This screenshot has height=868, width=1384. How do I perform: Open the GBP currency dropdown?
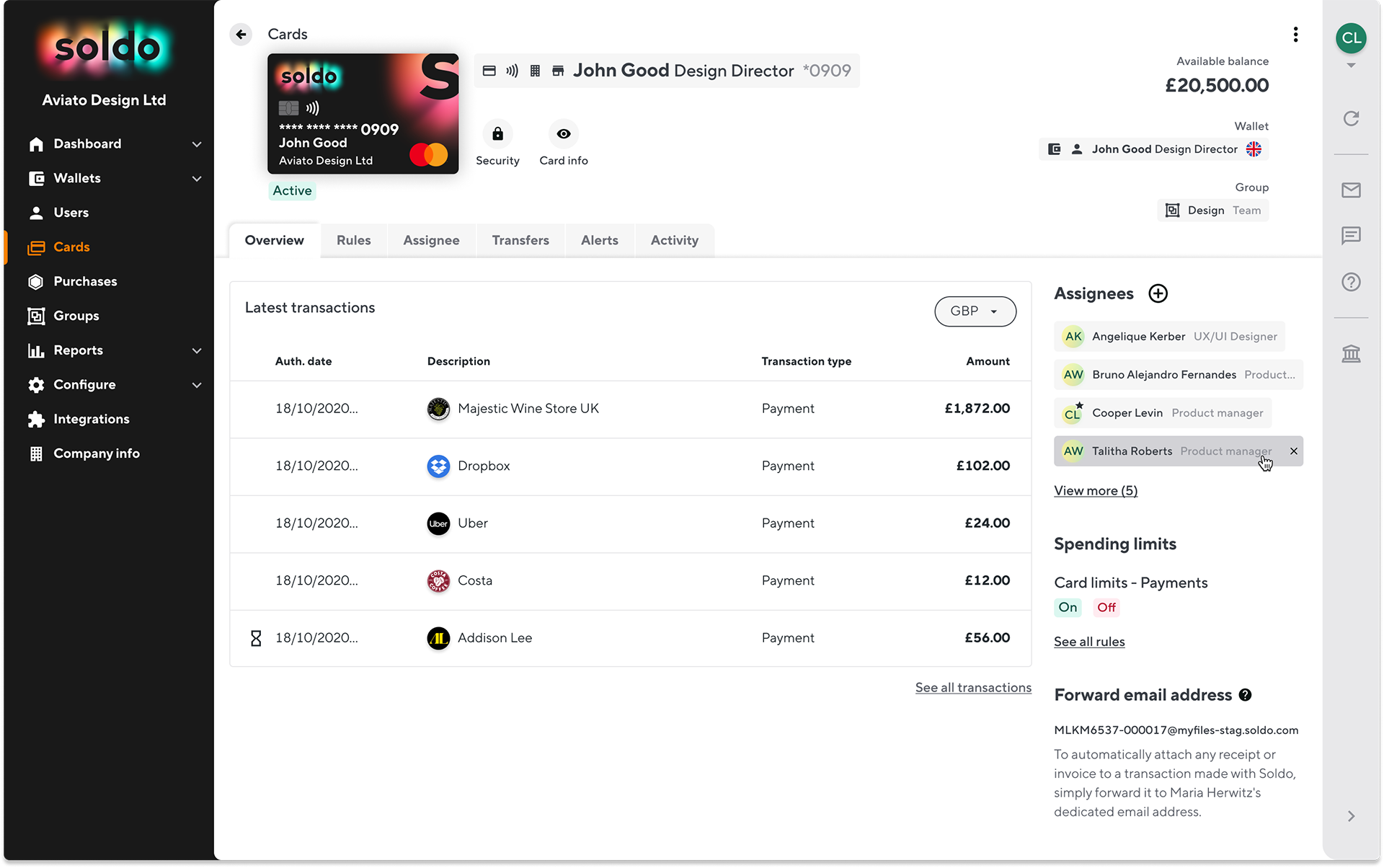click(975, 311)
